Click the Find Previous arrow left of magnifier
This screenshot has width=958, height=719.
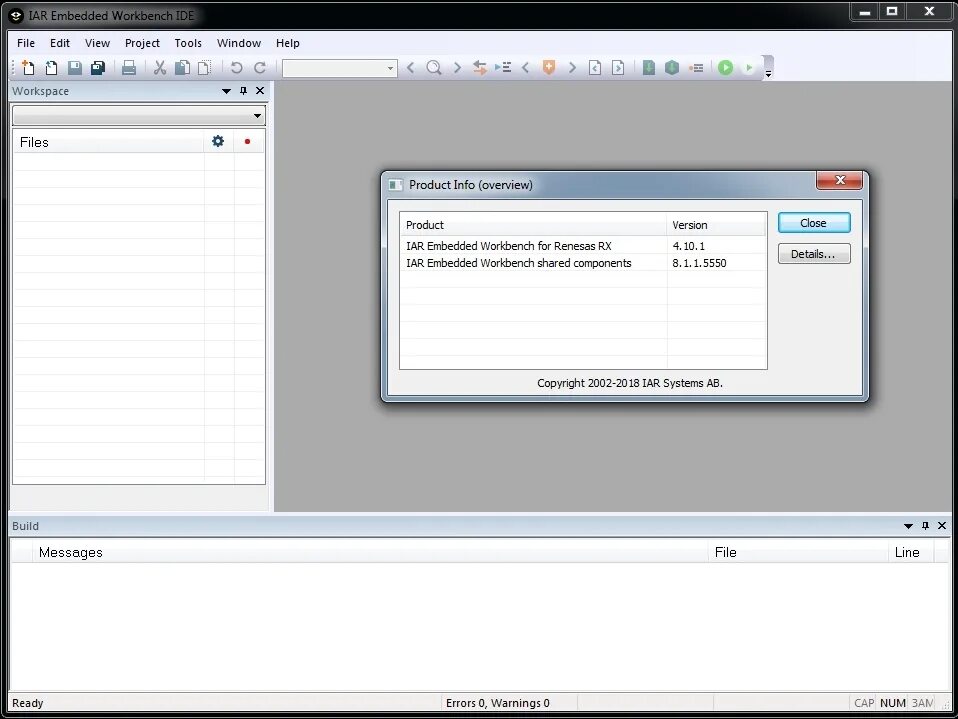point(411,68)
